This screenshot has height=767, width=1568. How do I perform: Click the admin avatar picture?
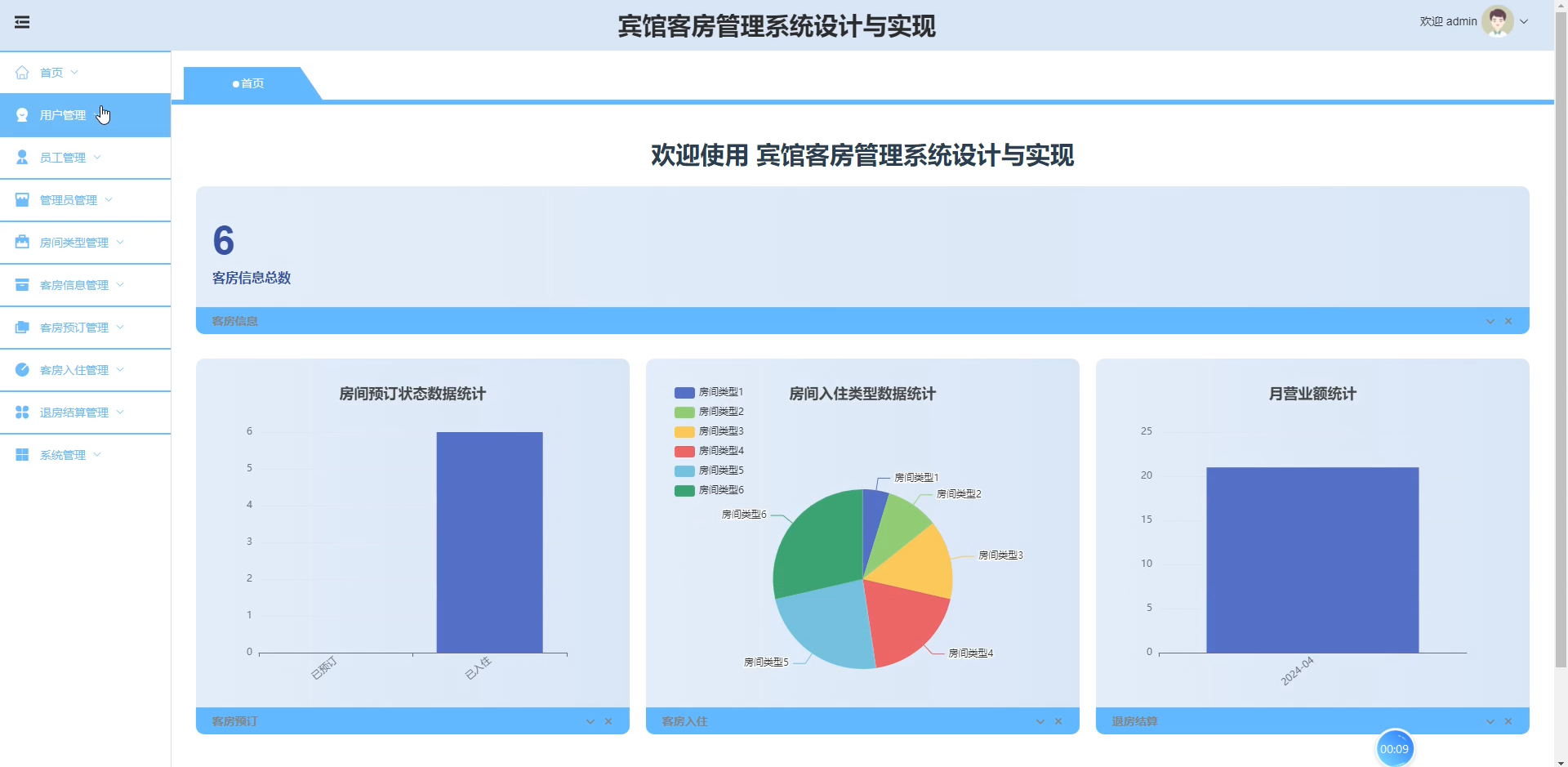pyautogui.click(x=1497, y=21)
